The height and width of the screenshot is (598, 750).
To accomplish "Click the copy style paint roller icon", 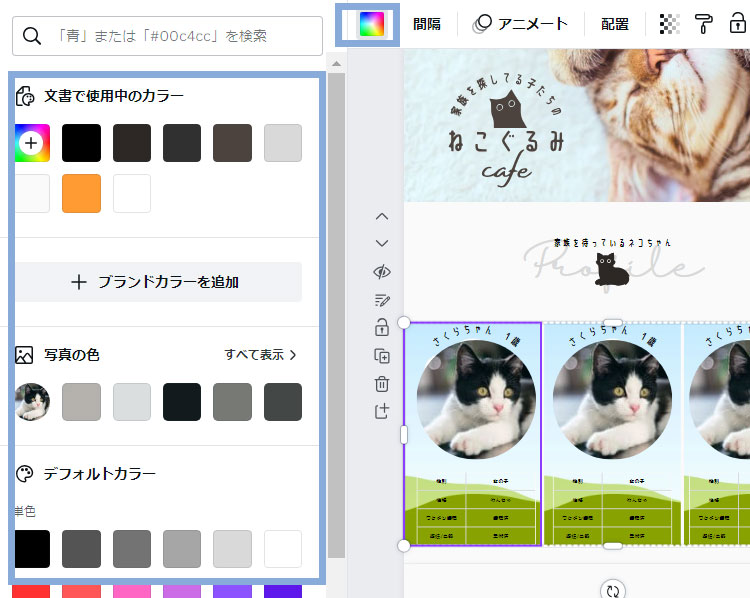I will coord(703,24).
